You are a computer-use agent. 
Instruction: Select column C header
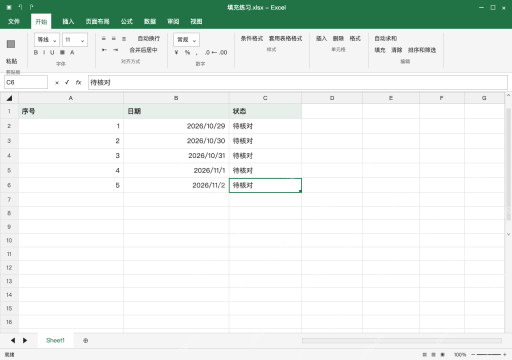tap(265, 98)
